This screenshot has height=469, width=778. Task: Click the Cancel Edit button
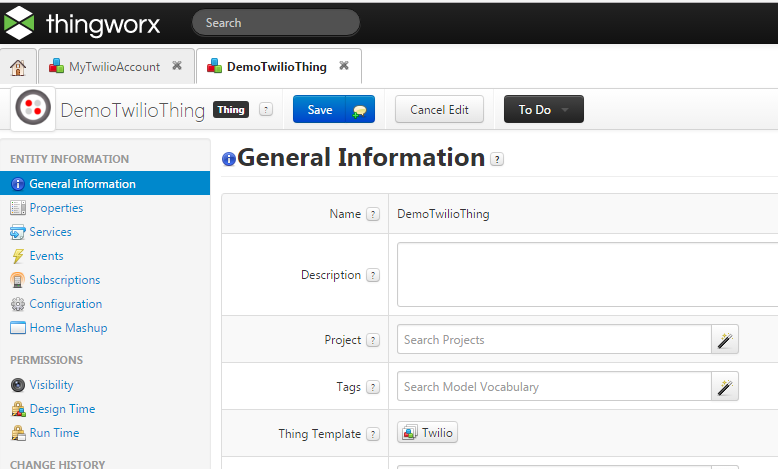click(439, 109)
